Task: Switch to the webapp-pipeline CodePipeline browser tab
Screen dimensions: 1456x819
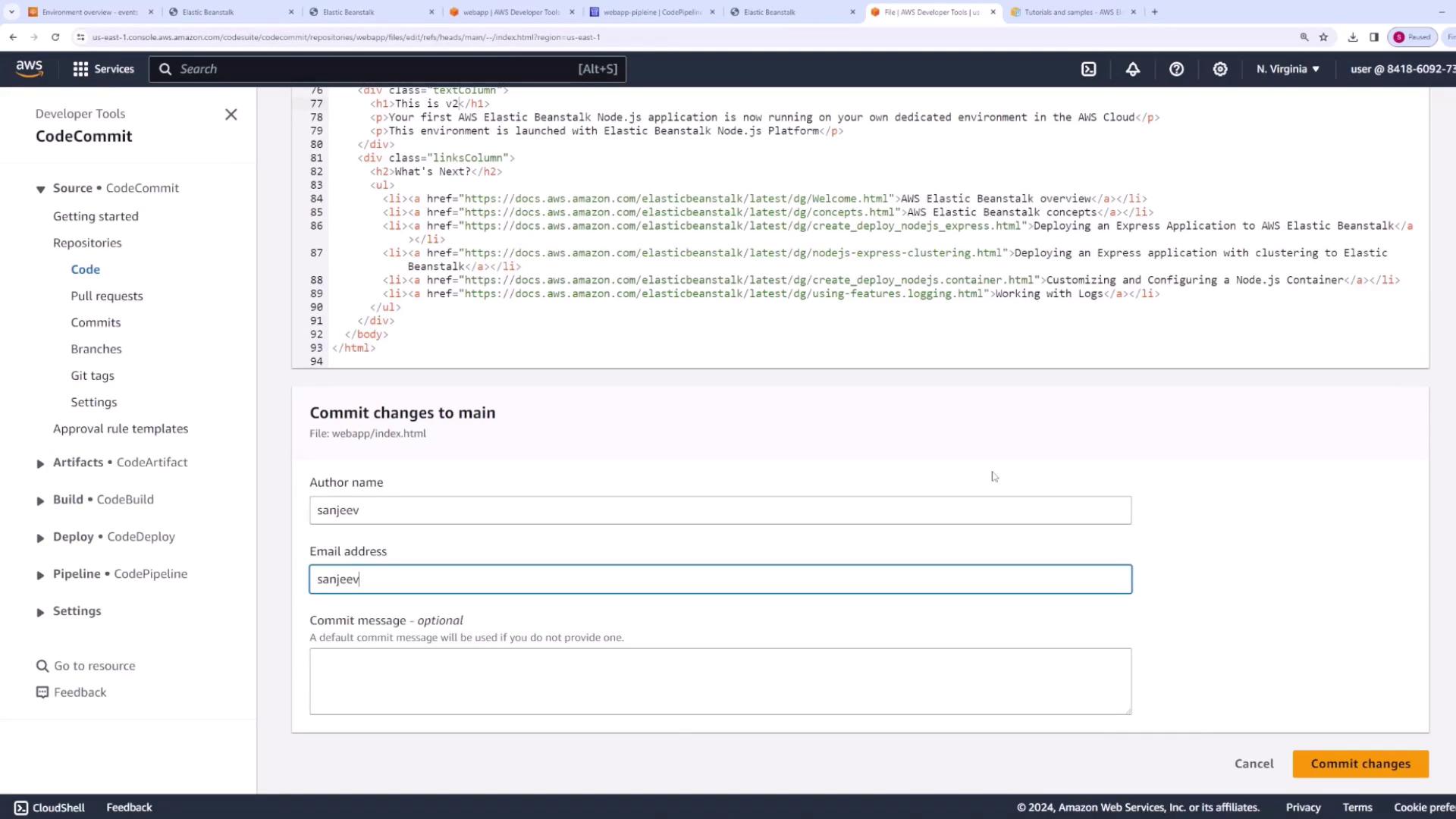Action: click(x=651, y=12)
